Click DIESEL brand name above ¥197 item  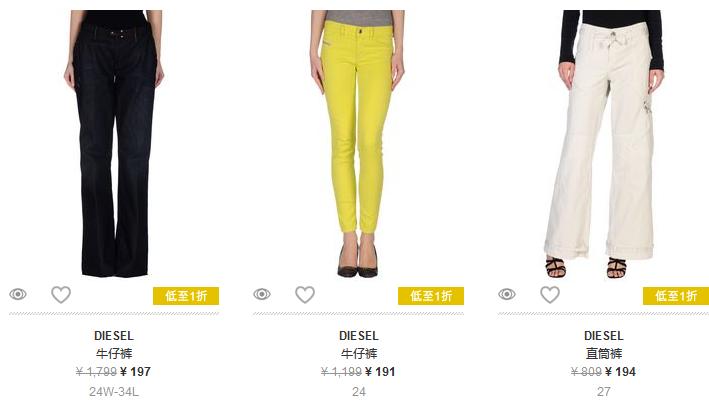(x=114, y=336)
